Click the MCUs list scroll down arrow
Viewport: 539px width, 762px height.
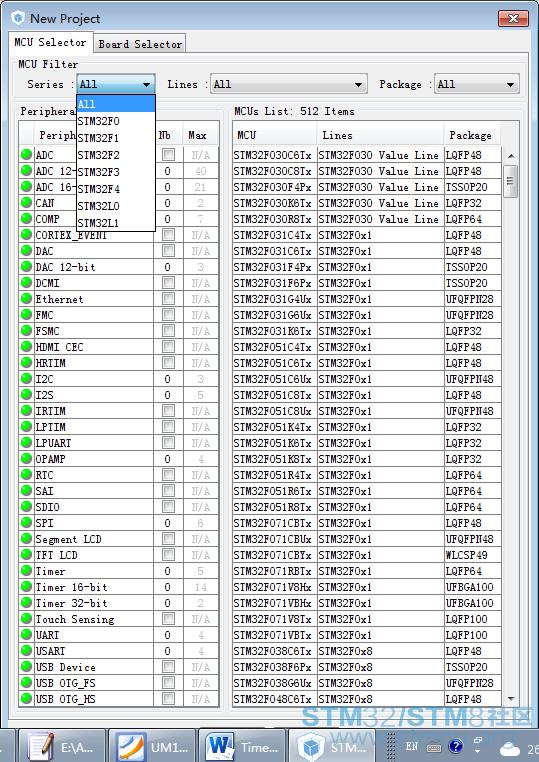tap(511, 698)
